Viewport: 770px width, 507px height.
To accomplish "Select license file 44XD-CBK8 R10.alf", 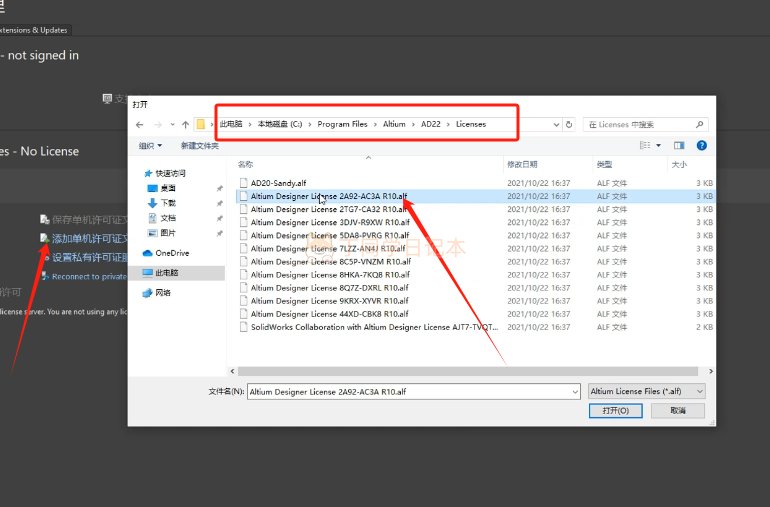I will click(x=330, y=314).
